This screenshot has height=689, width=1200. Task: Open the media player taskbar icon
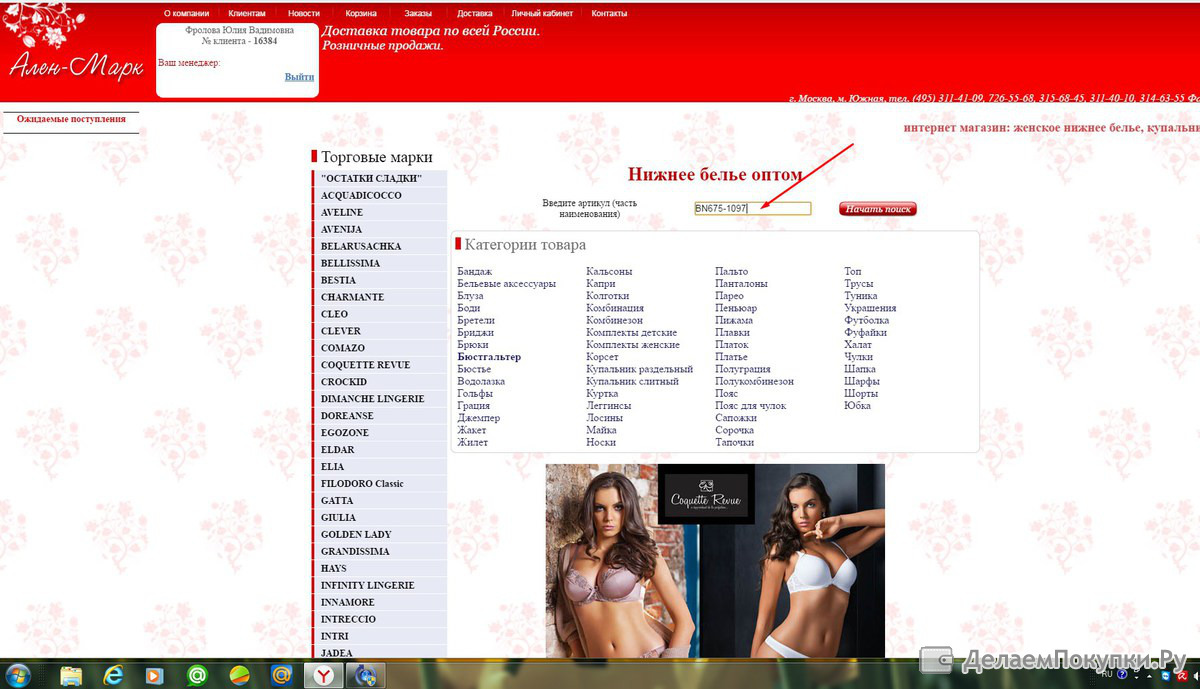[x=155, y=675]
